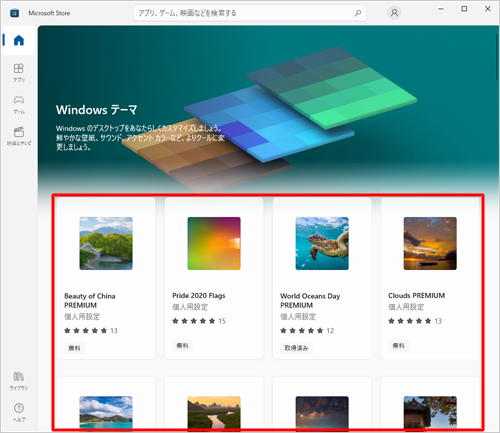The height and width of the screenshot is (433, 500).
Task: Open the Games section in sidebar
Action: (x=19, y=104)
